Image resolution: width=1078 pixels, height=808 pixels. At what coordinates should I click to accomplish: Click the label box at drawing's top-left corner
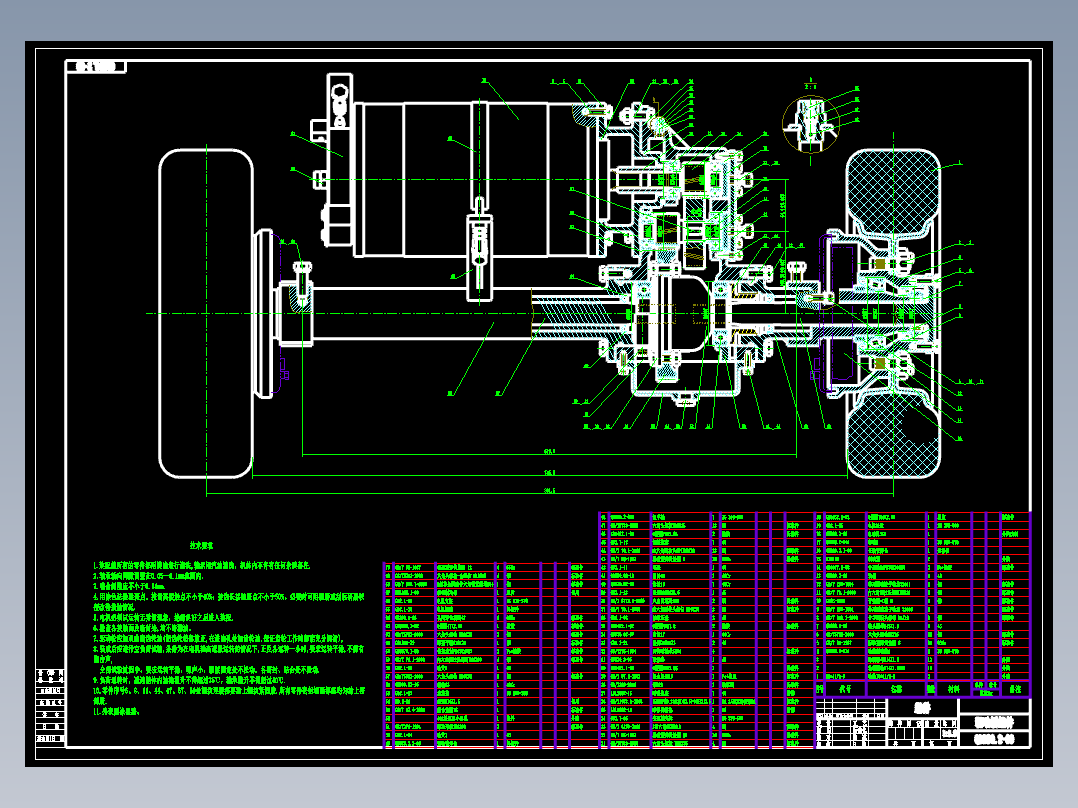click(x=96, y=67)
